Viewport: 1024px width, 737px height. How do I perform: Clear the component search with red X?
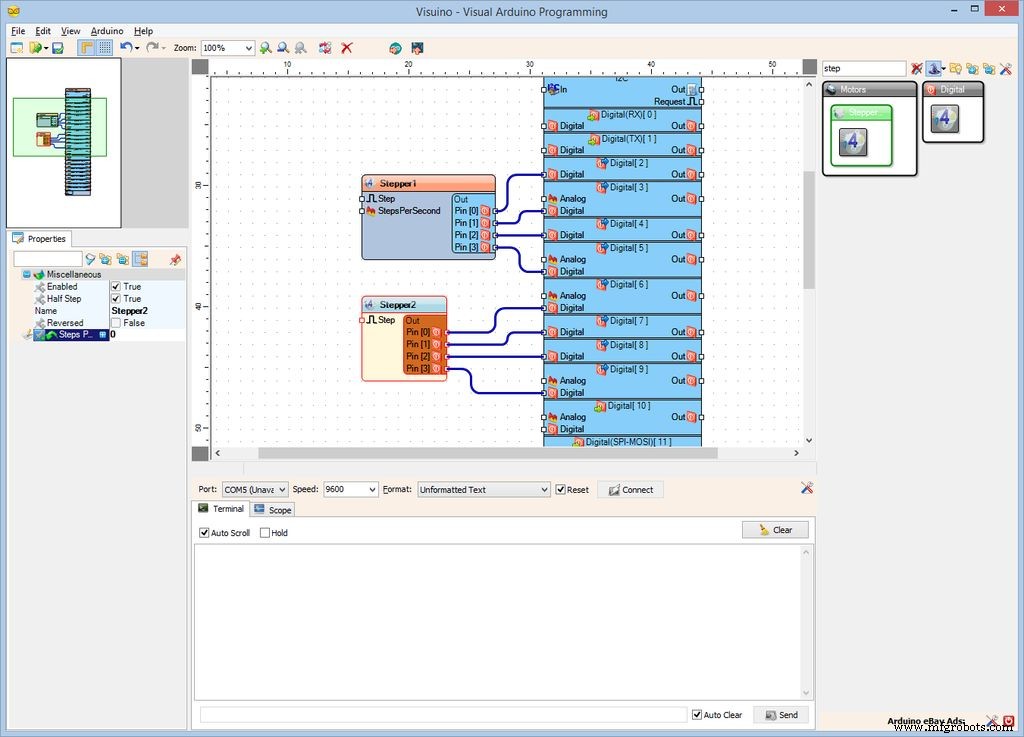917,68
